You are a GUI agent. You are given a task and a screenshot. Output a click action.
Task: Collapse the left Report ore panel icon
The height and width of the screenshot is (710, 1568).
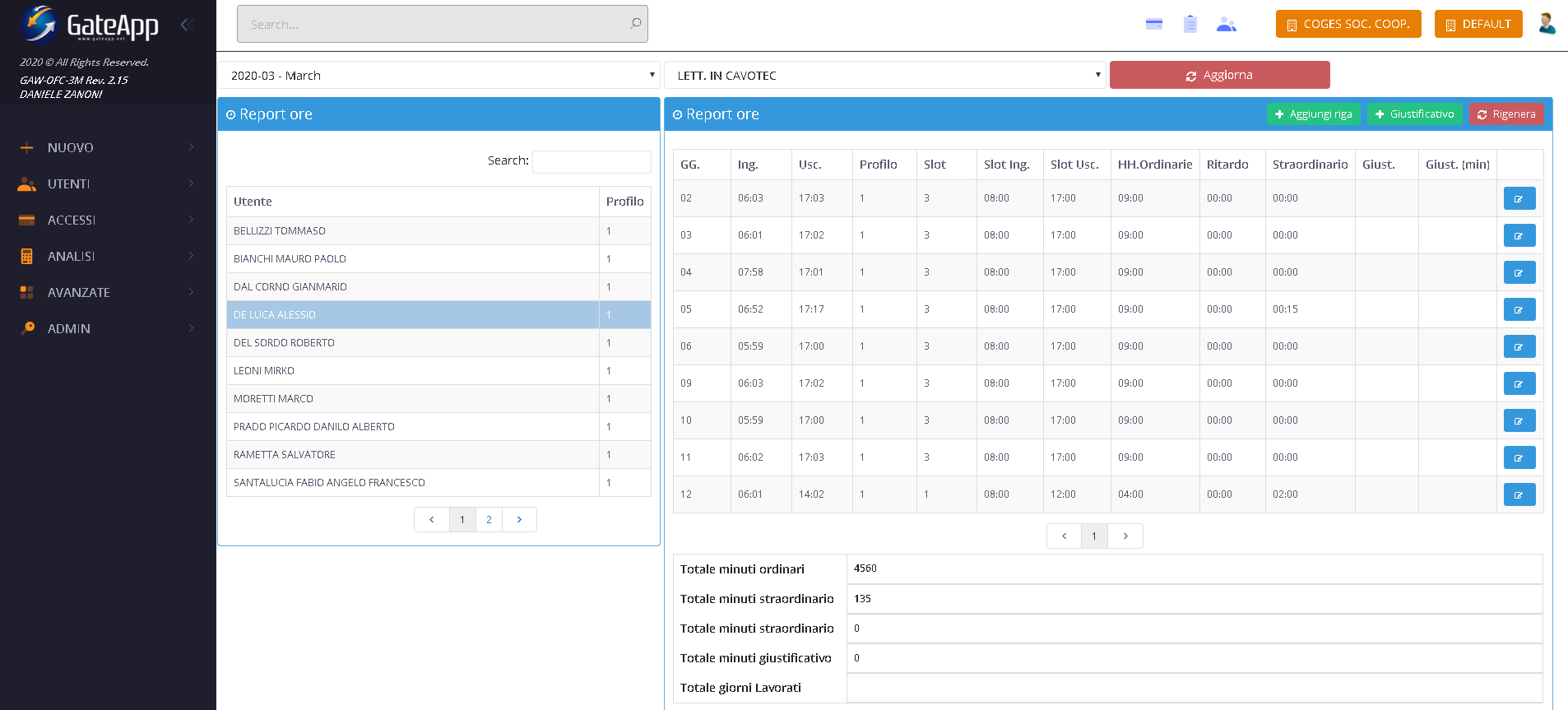(x=231, y=115)
